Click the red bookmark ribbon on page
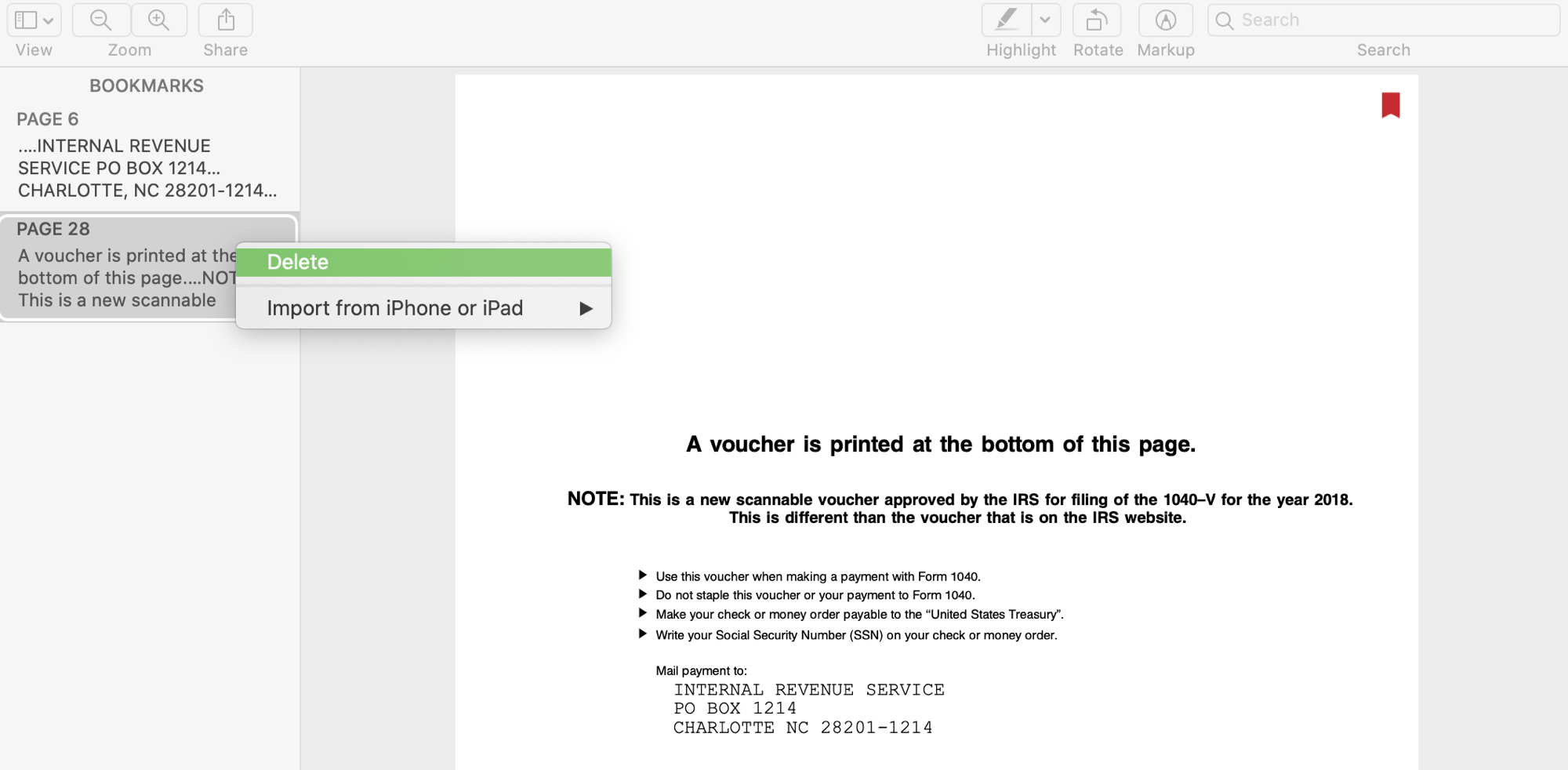This screenshot has height=770, width=1568. click(x=1391, y=105)
